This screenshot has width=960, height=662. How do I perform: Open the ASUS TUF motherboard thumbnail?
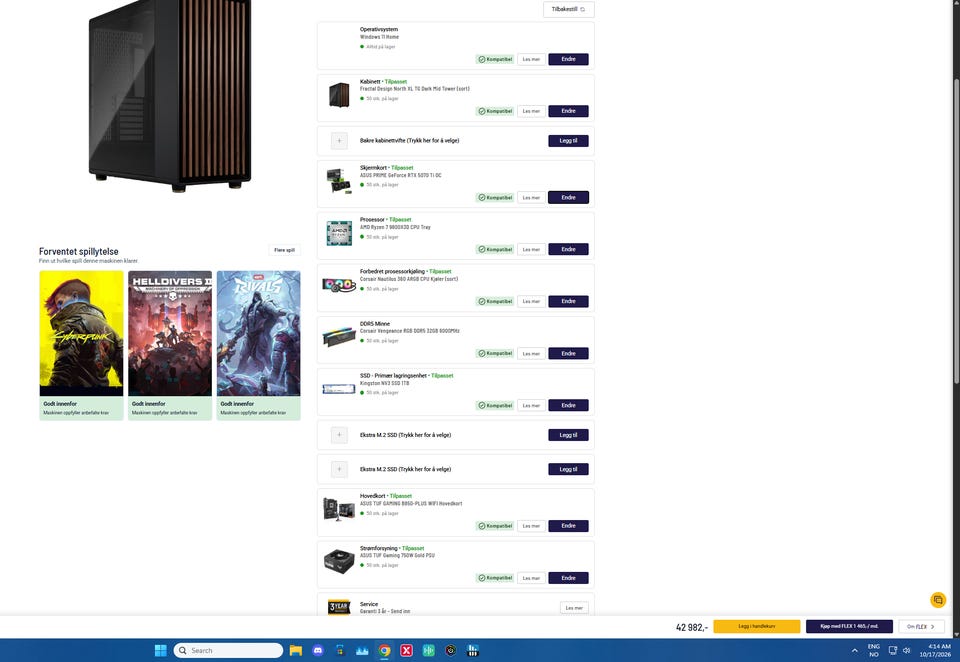coord(339,509)
